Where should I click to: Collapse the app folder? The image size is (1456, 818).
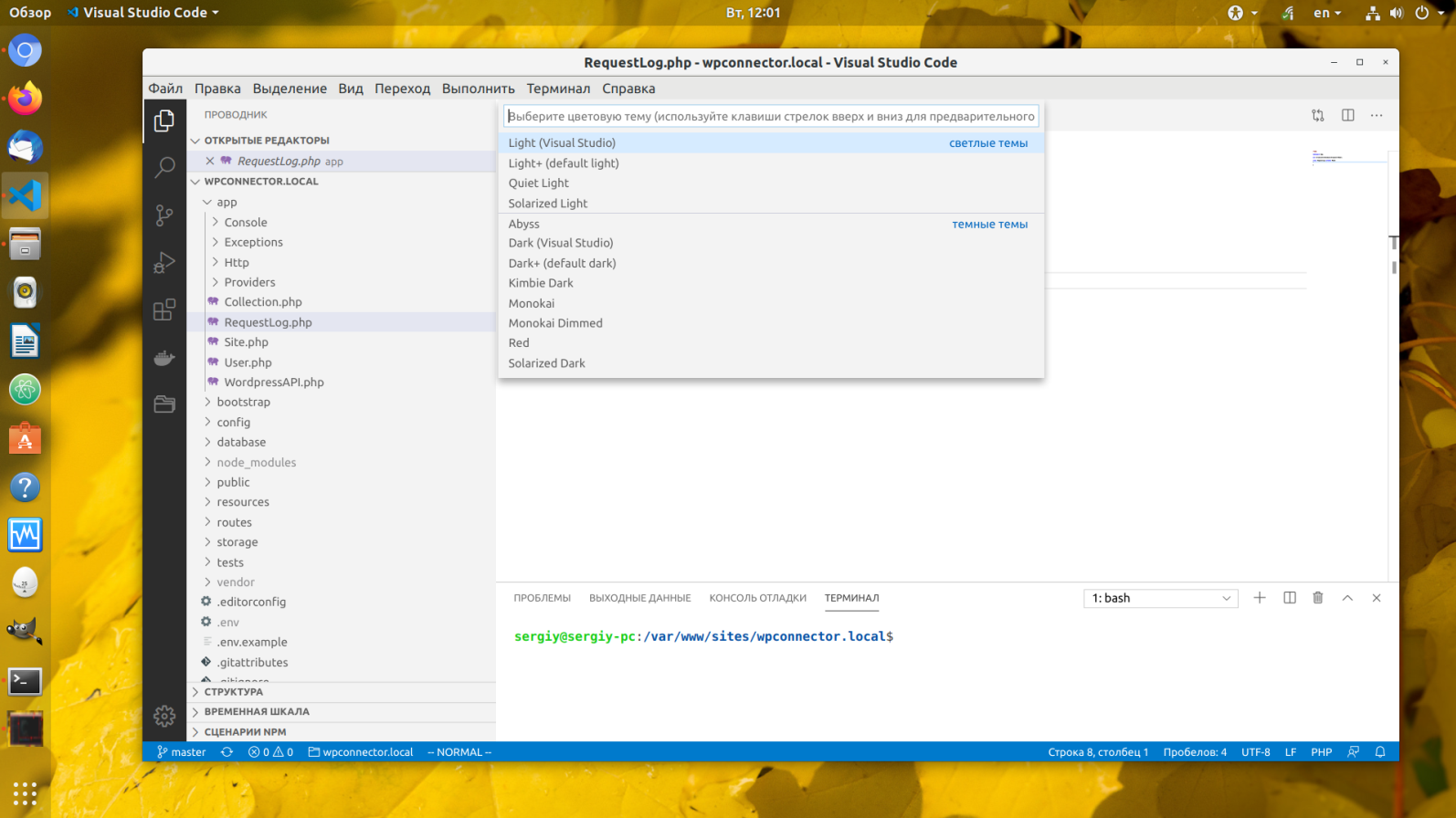point(227,202)
